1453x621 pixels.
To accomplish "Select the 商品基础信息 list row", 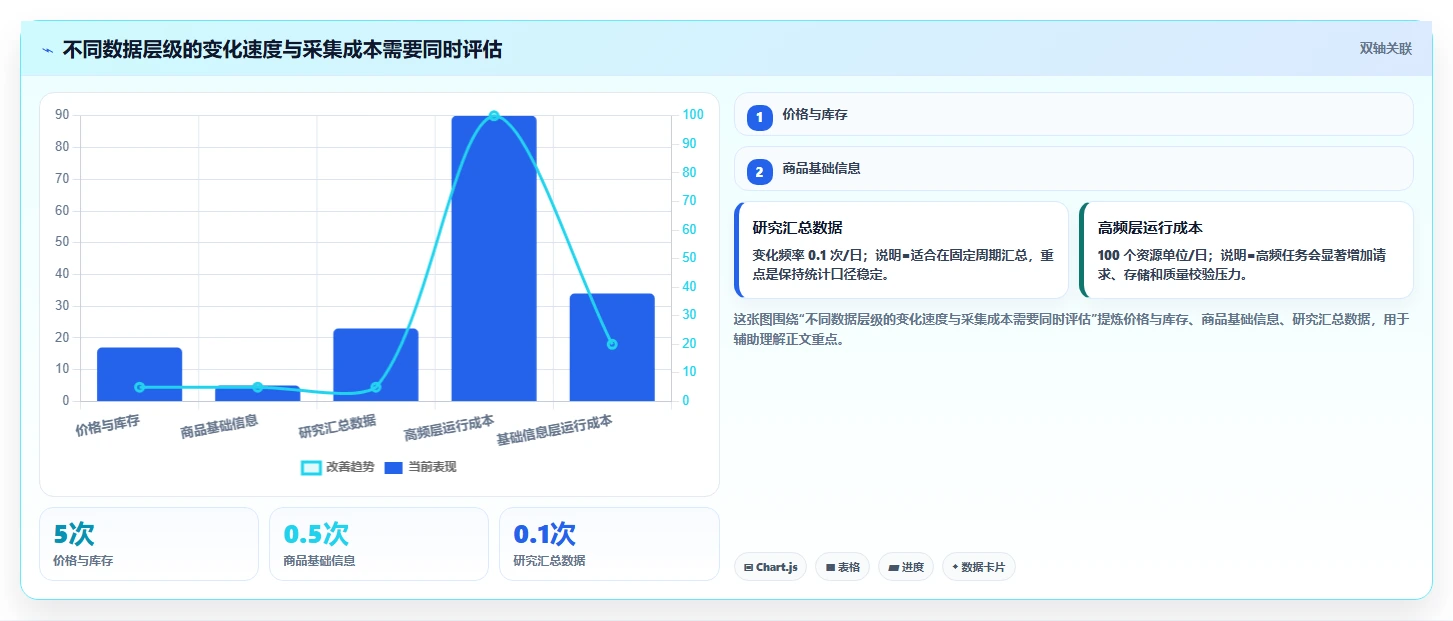I will click(1073, 169).
